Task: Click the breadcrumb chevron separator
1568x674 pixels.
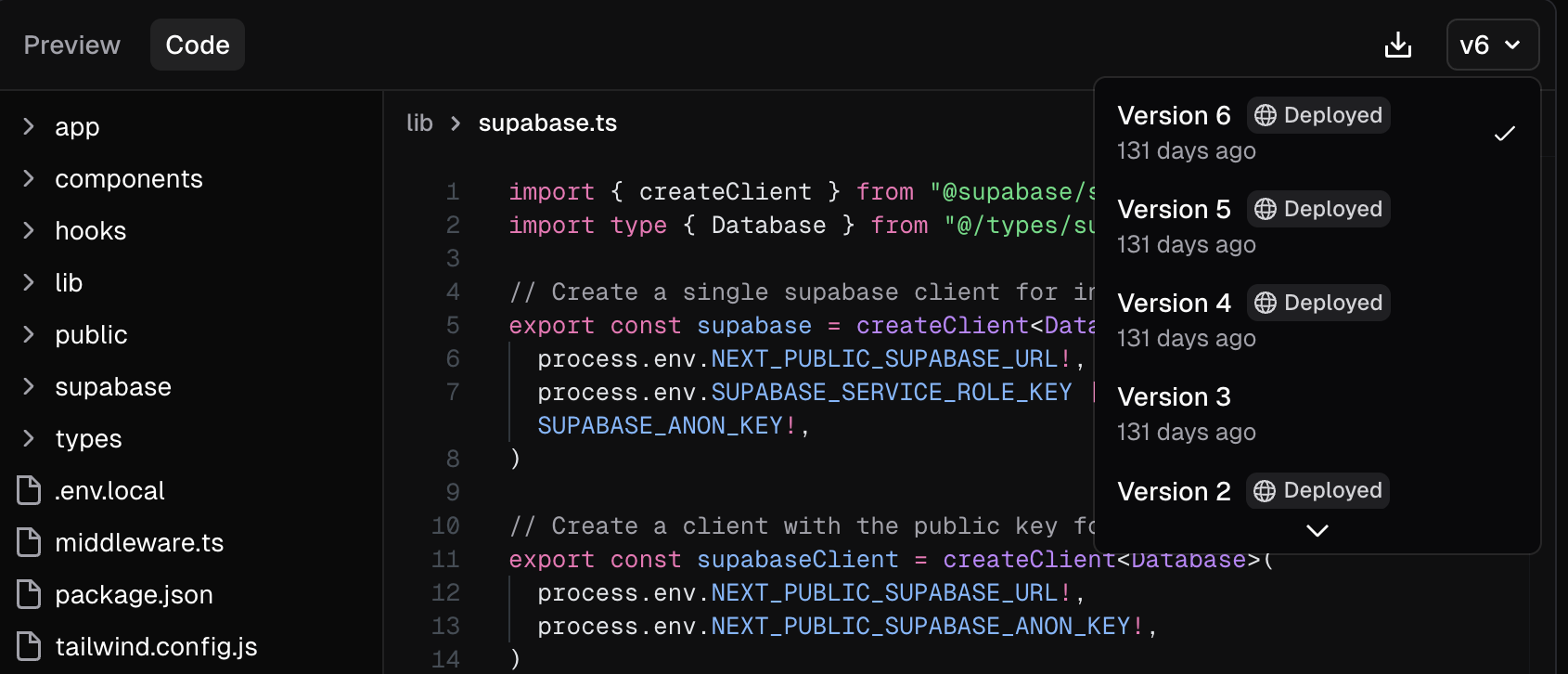Action: (456, 123)
